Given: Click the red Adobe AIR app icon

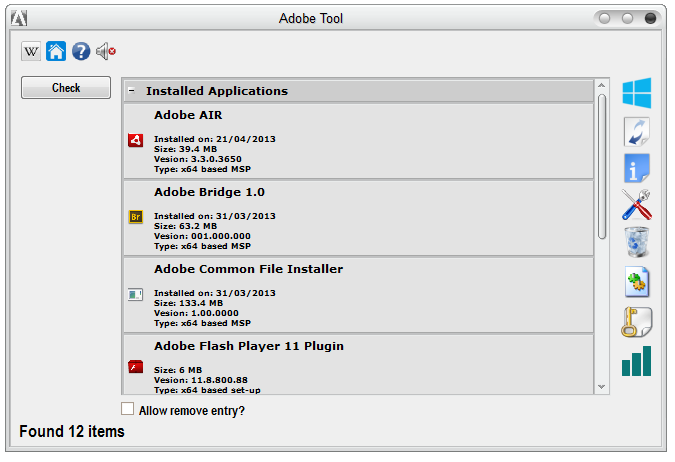Looking at the screenshot, I should tap(136, 140).
